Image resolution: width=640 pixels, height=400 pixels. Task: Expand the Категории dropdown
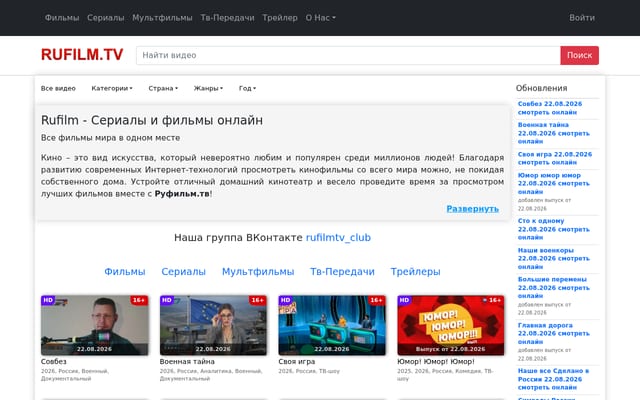coord(112,88)
